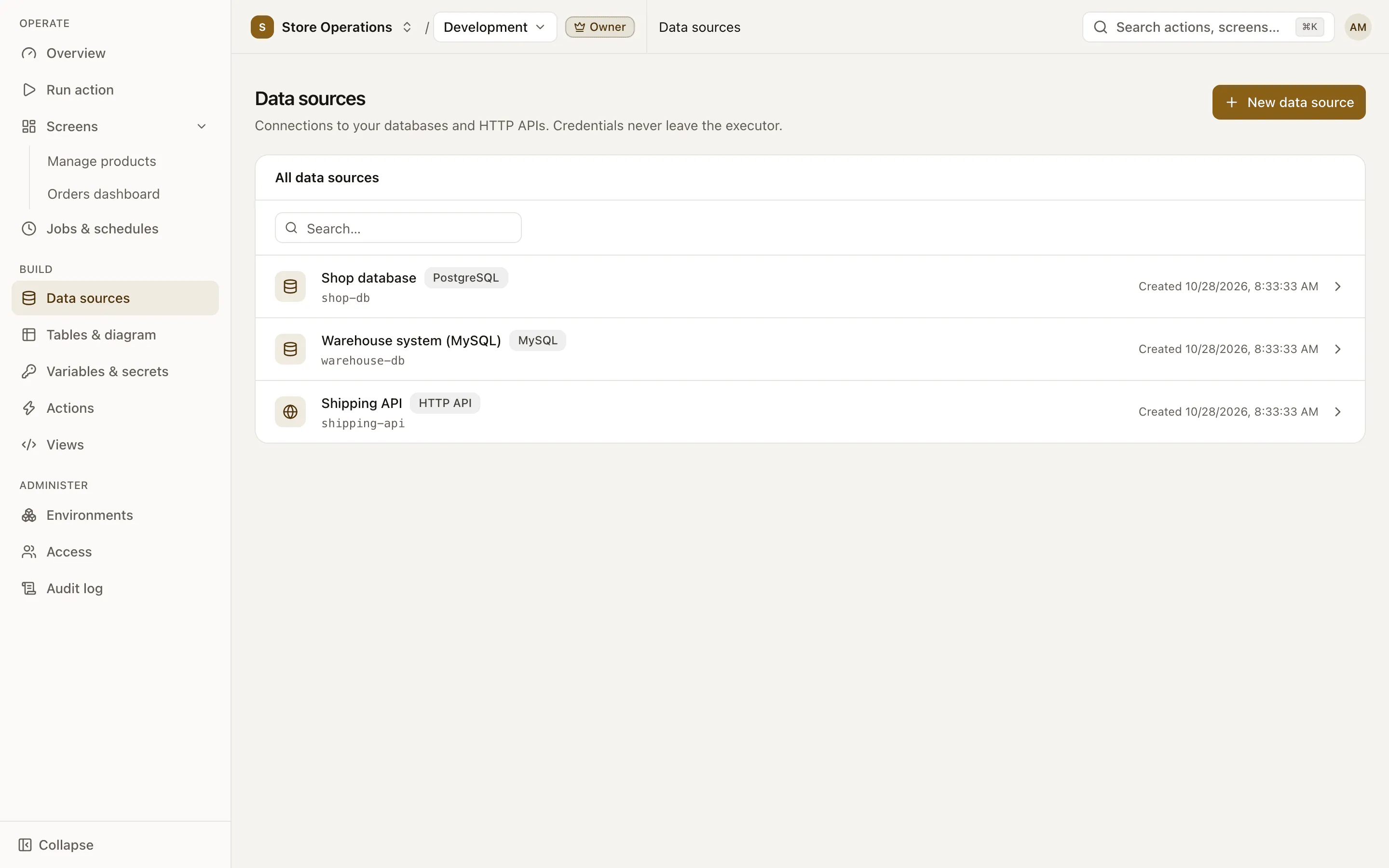The image size is (1389, 868).
Task: Click the Data sources breadcrumb label
Action: pyautogui.click(x=700, y=27)
